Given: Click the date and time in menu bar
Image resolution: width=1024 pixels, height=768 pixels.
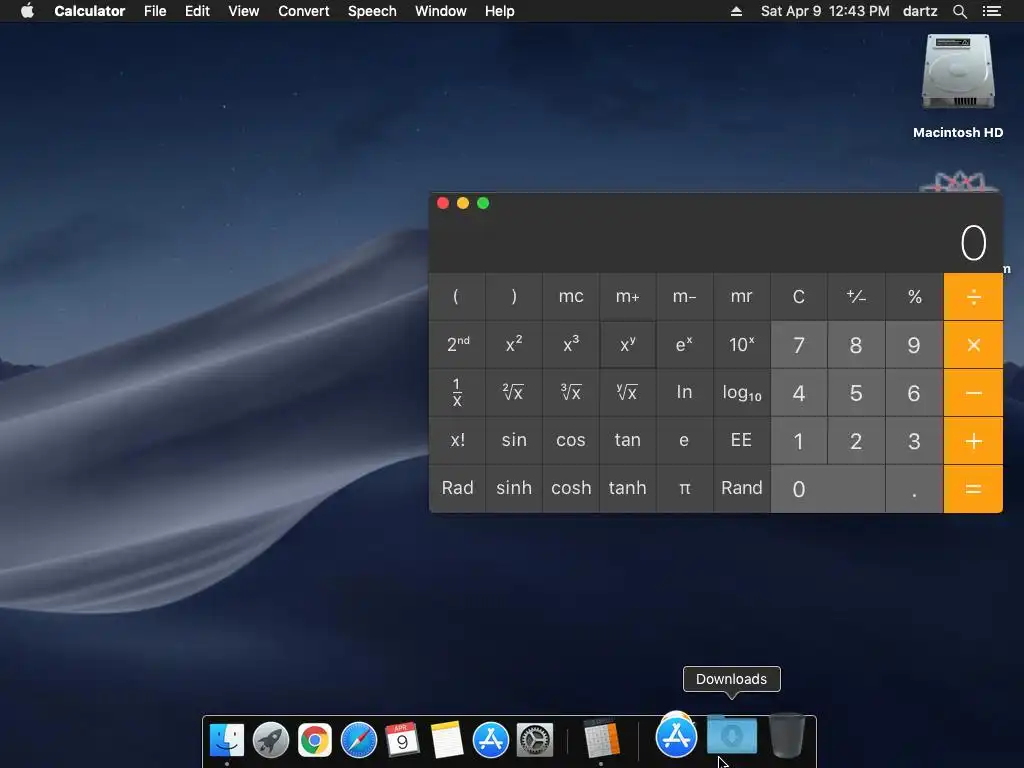Looking at the screenshot, I should (825, 11).
